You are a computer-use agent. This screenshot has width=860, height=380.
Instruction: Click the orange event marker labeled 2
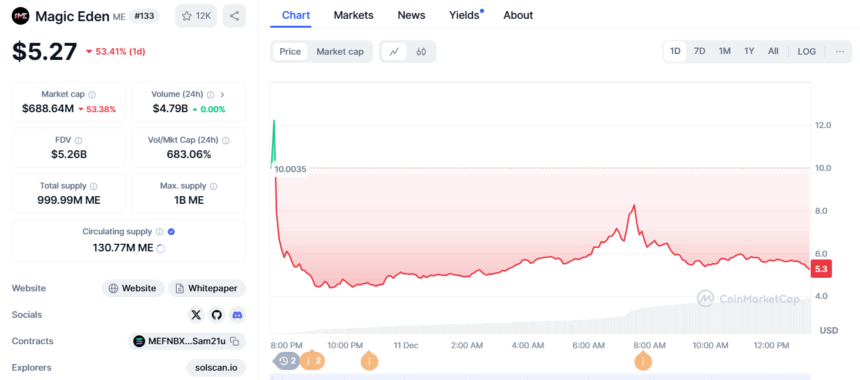pyautogui.click(x=312, y=360)
